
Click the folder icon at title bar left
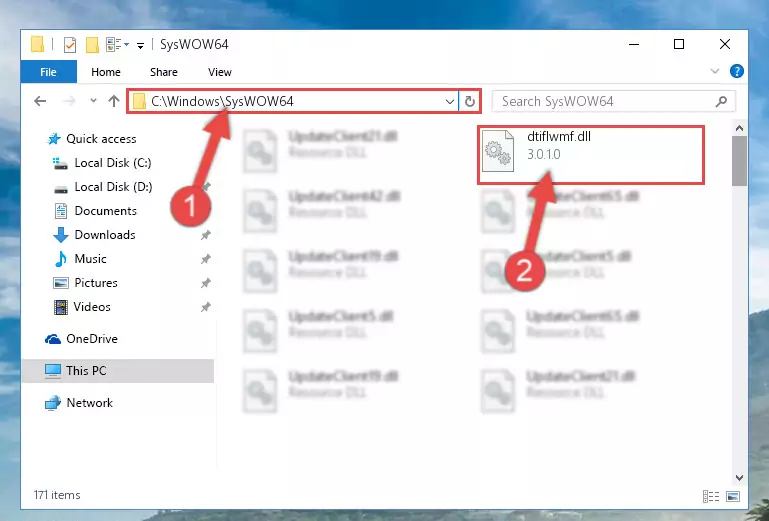37,44
